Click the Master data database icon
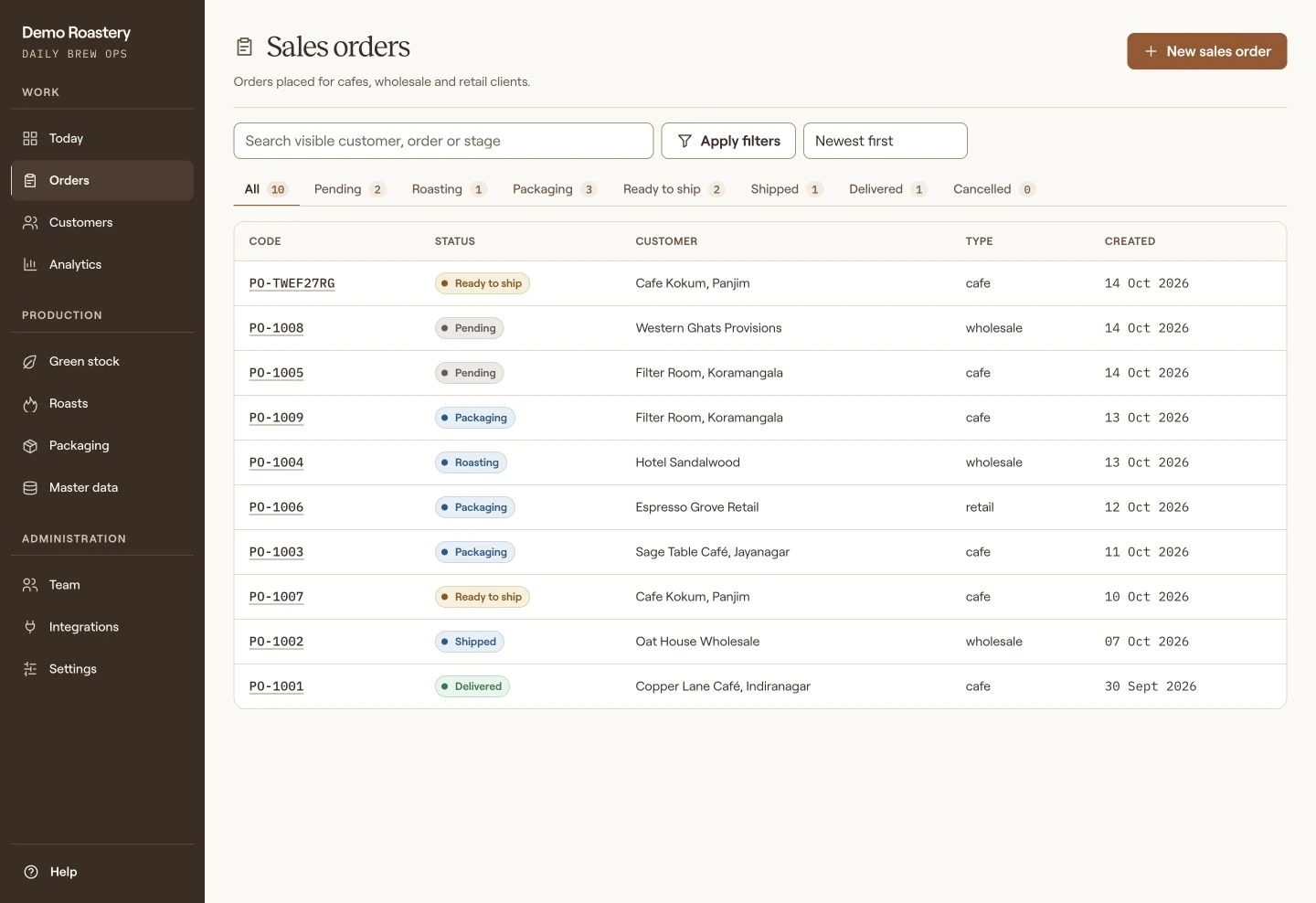The width and height of the screenshot is (1316, 903). click(x=30, y=487)
